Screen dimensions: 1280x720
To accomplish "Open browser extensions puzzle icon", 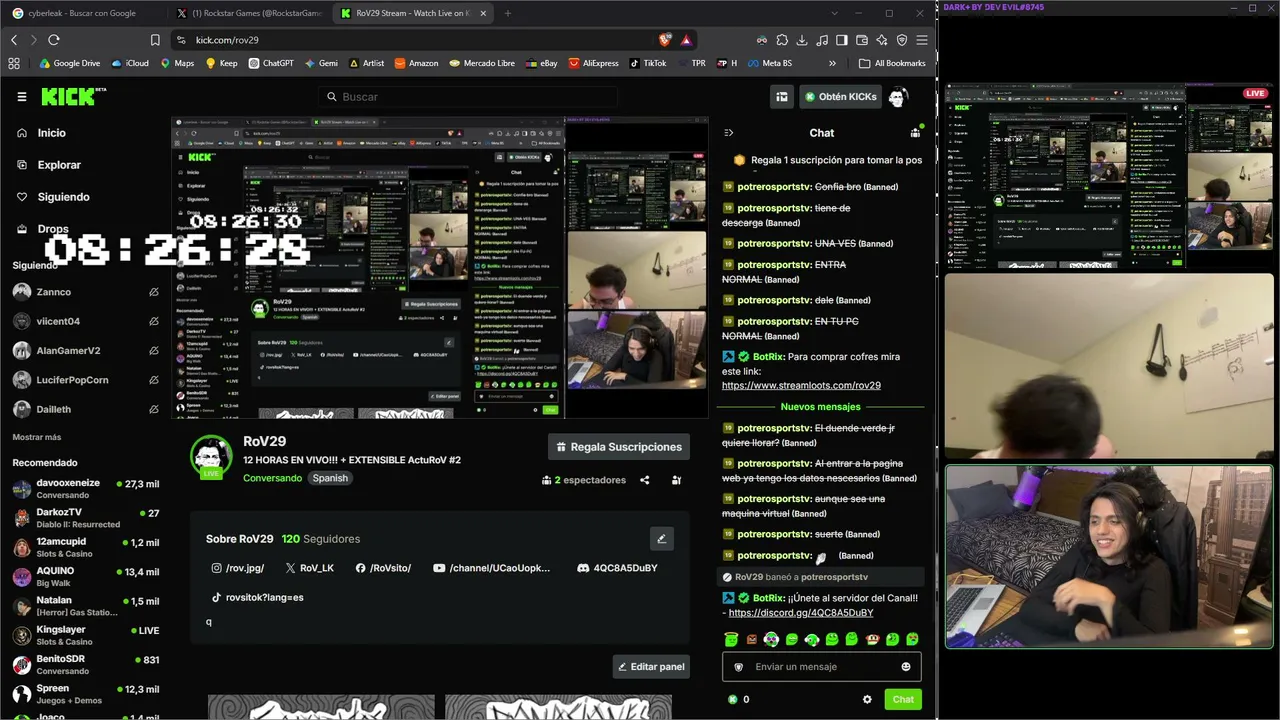I will (x=782, y=40).
